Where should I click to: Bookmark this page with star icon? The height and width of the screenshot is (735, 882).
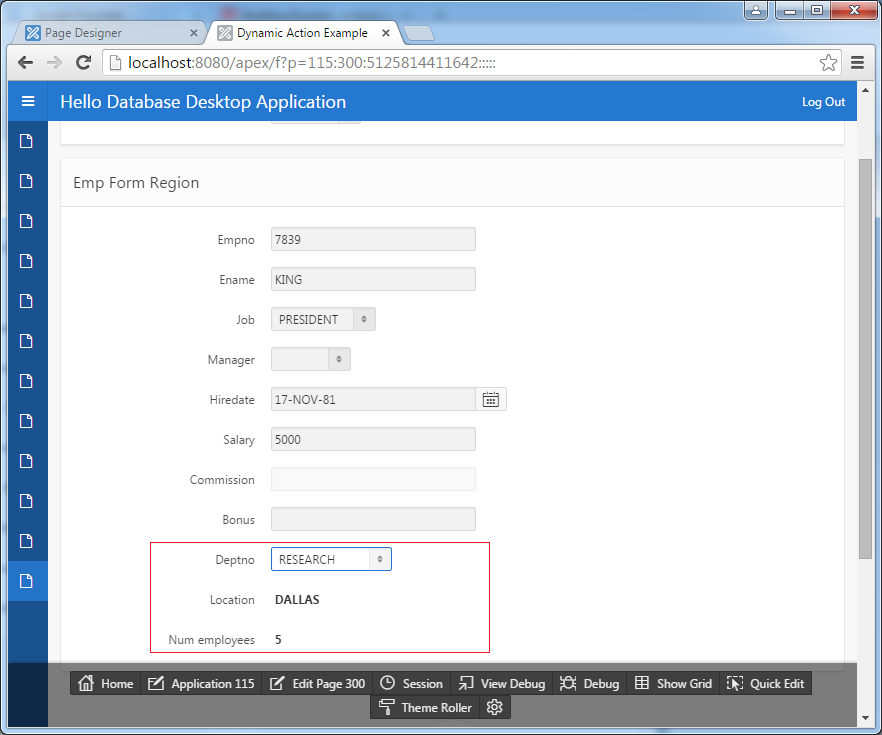[x=828, y=62]
